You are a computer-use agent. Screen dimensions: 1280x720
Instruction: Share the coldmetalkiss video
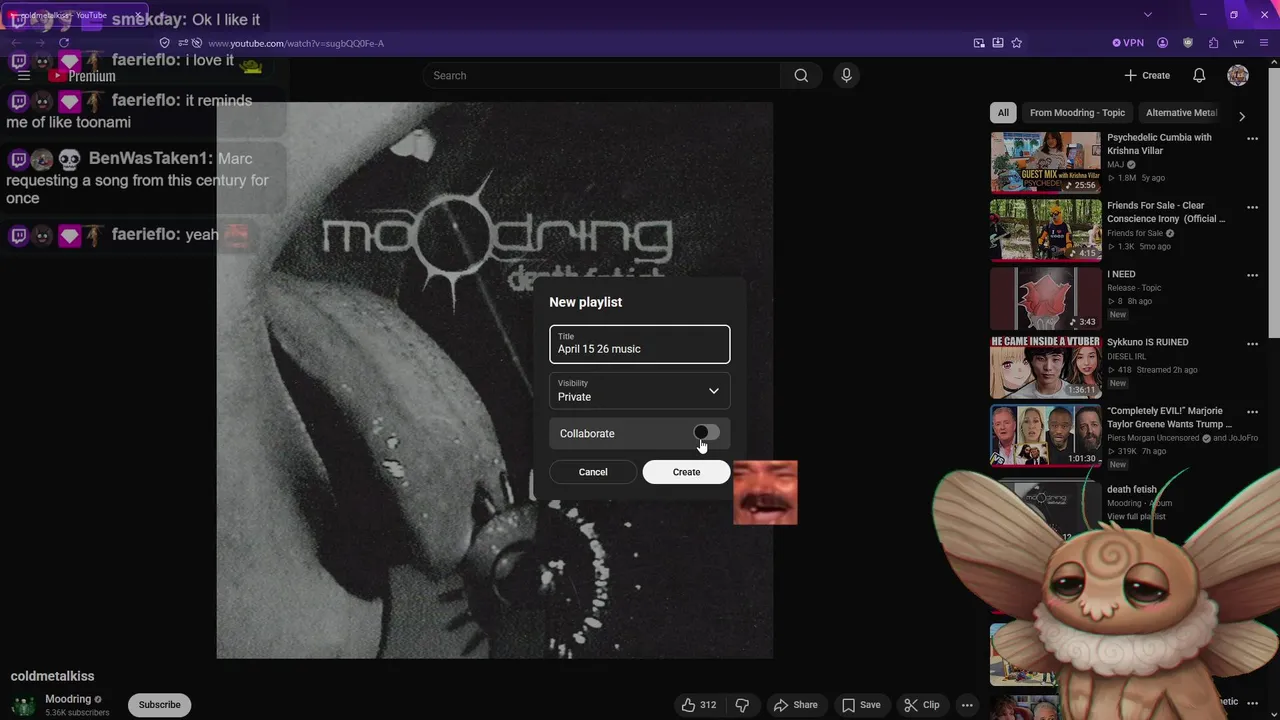(x=796, y=705)
